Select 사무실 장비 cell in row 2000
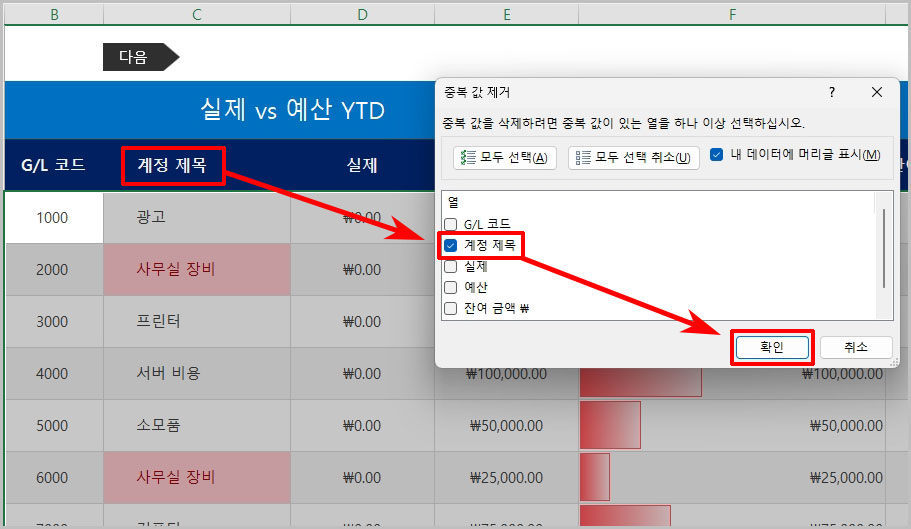 [x=197, y=269]
